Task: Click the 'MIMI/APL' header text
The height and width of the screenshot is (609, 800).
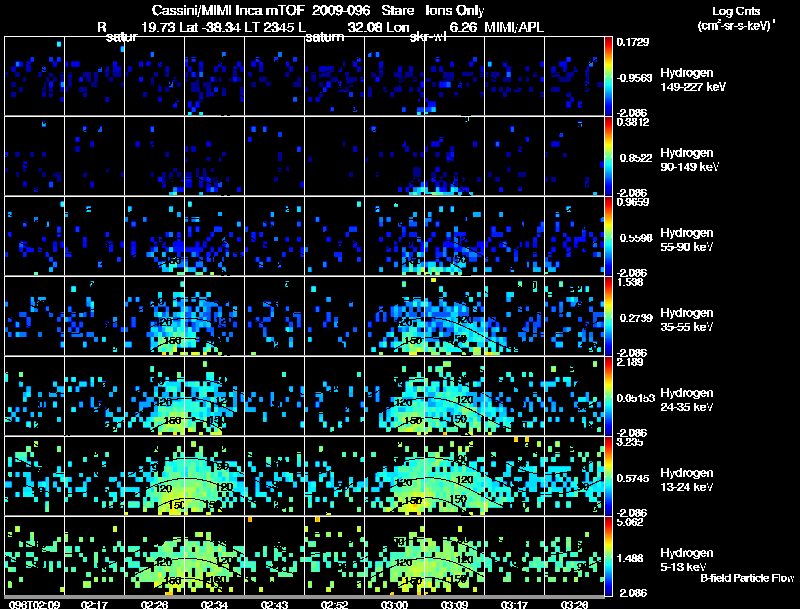Action: click(514, 27)
